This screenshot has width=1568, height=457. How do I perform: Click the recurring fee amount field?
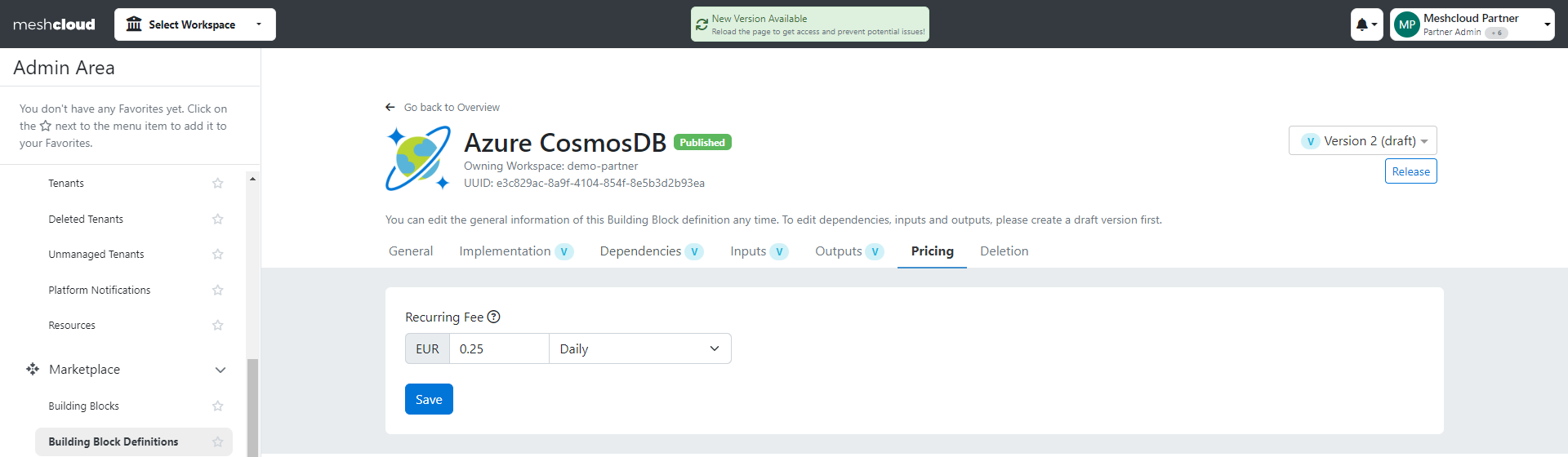click(499, 348)
